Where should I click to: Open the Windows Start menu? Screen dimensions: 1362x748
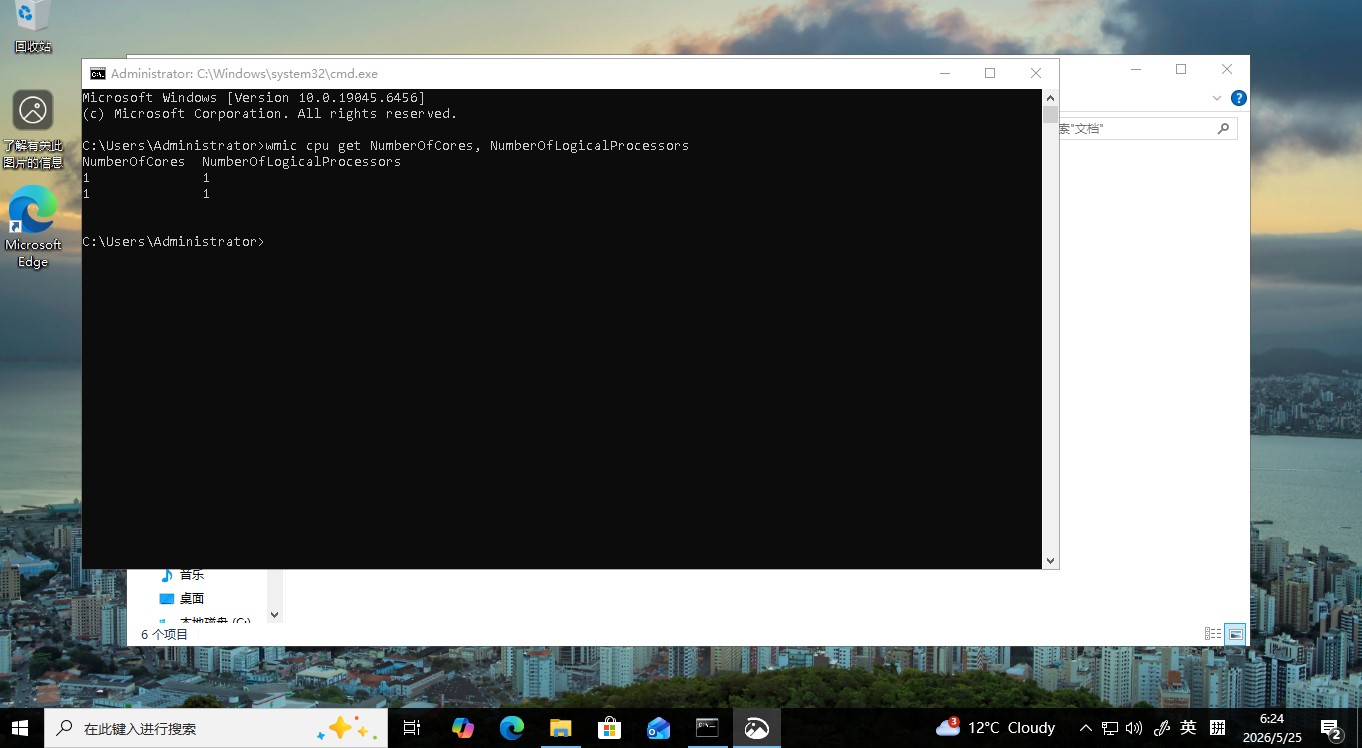pos(20,728)
